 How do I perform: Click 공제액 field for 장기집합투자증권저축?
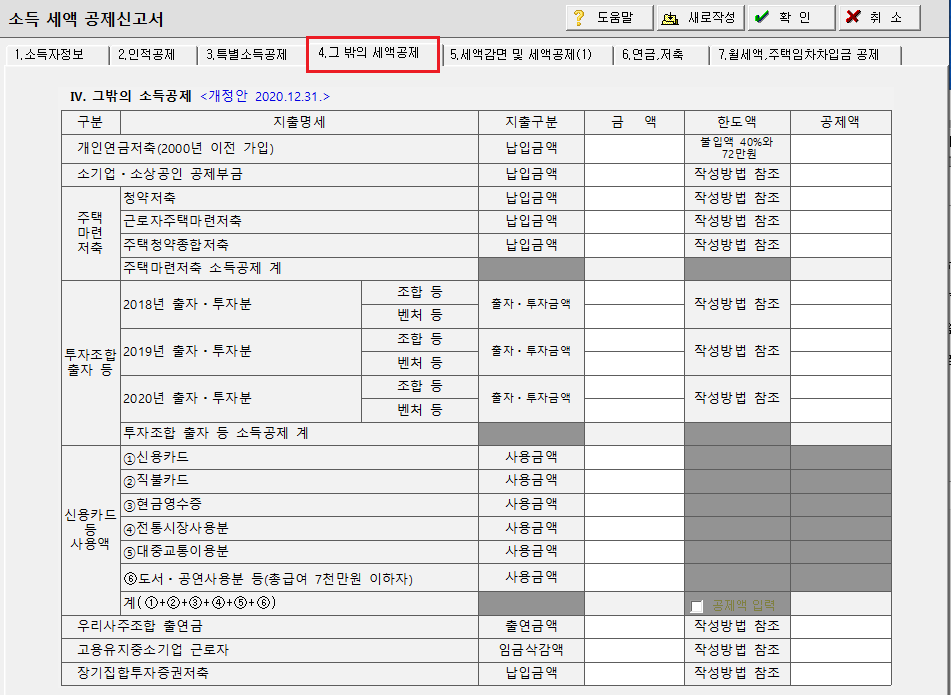pyautogui.click(x=841, y=674)
